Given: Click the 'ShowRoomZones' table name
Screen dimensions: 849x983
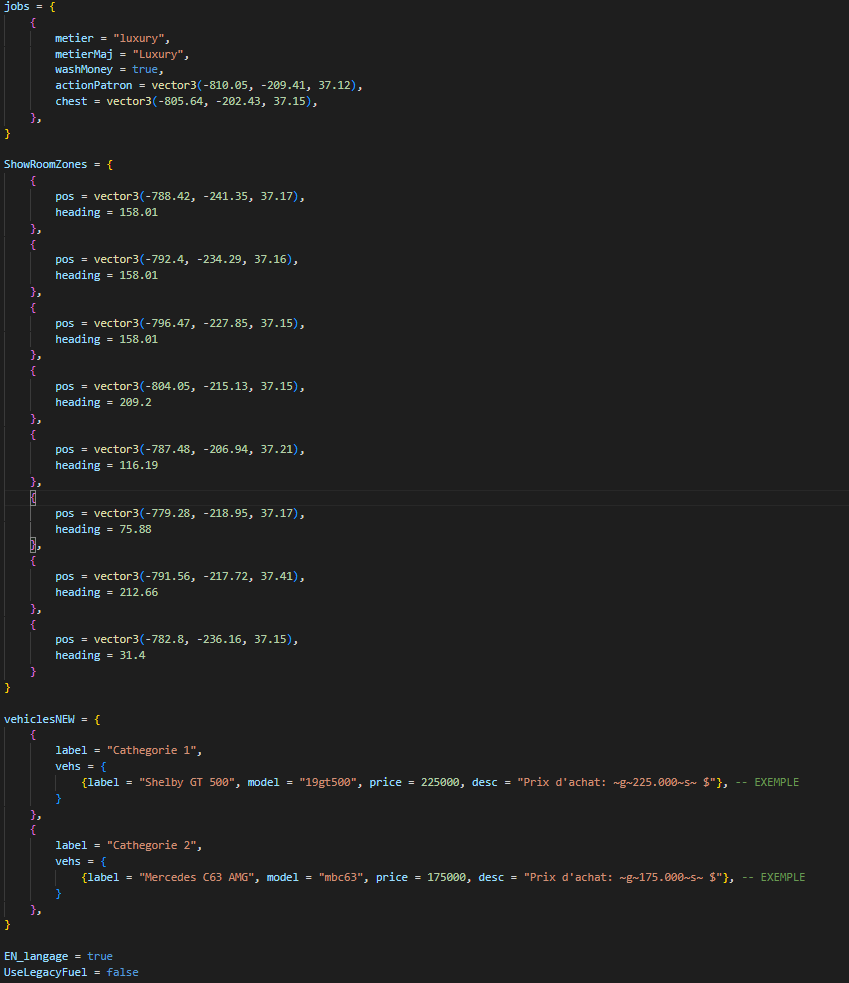Looking at the screenshot, I should 45,164.
